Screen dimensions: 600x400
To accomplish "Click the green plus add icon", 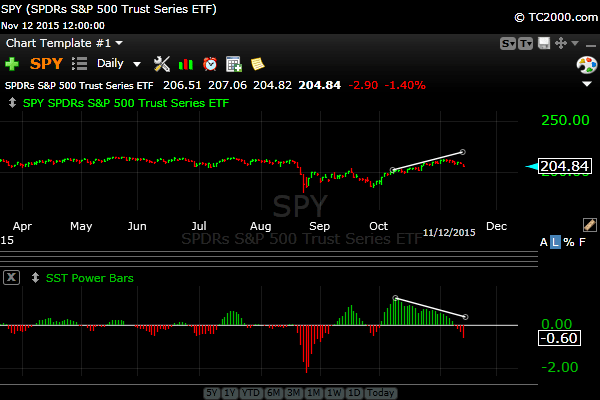I will tap(12, 64).
